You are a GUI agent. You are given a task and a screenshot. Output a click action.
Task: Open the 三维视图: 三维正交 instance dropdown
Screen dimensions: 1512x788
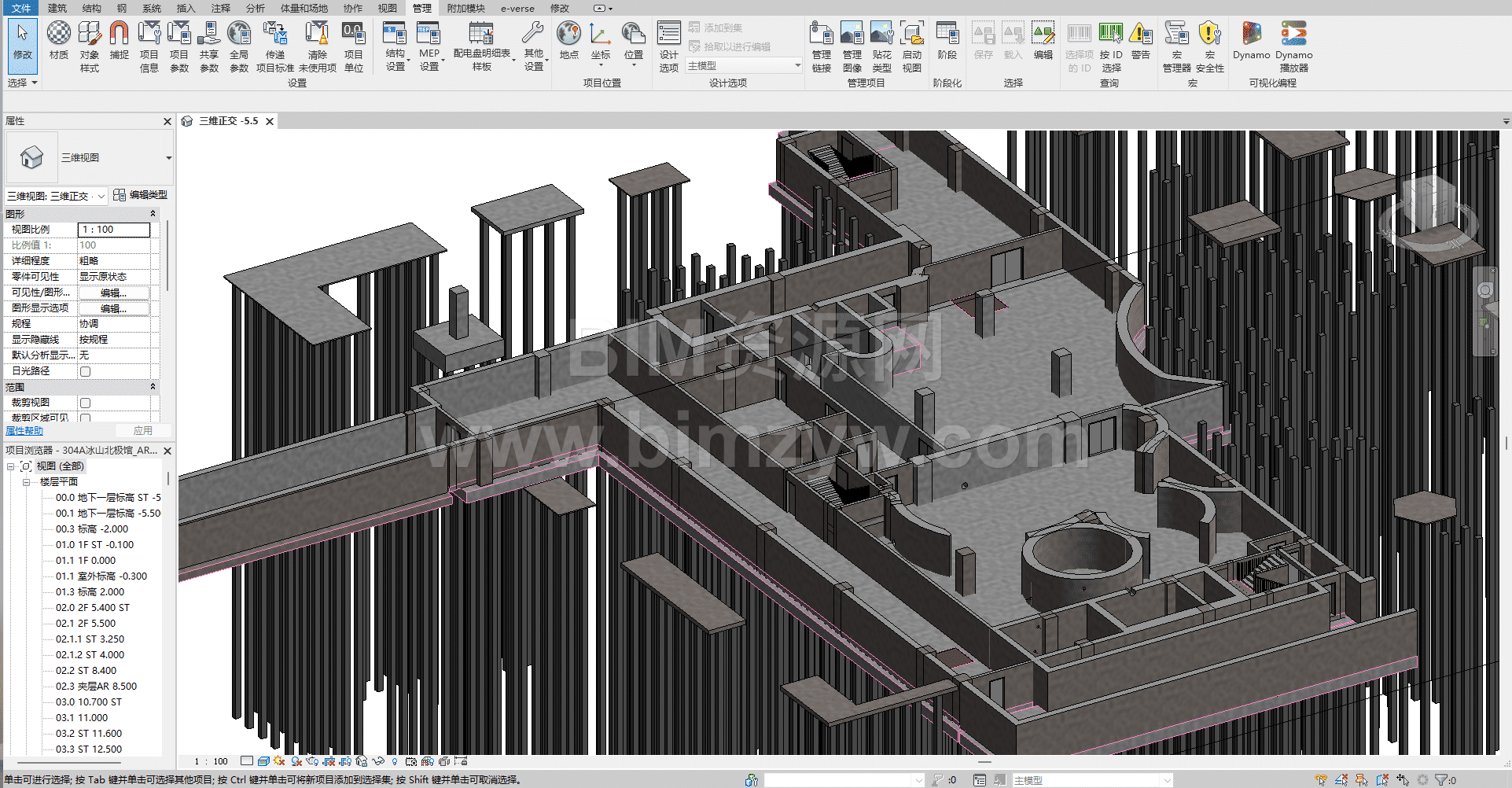click(x=57, y=196)
